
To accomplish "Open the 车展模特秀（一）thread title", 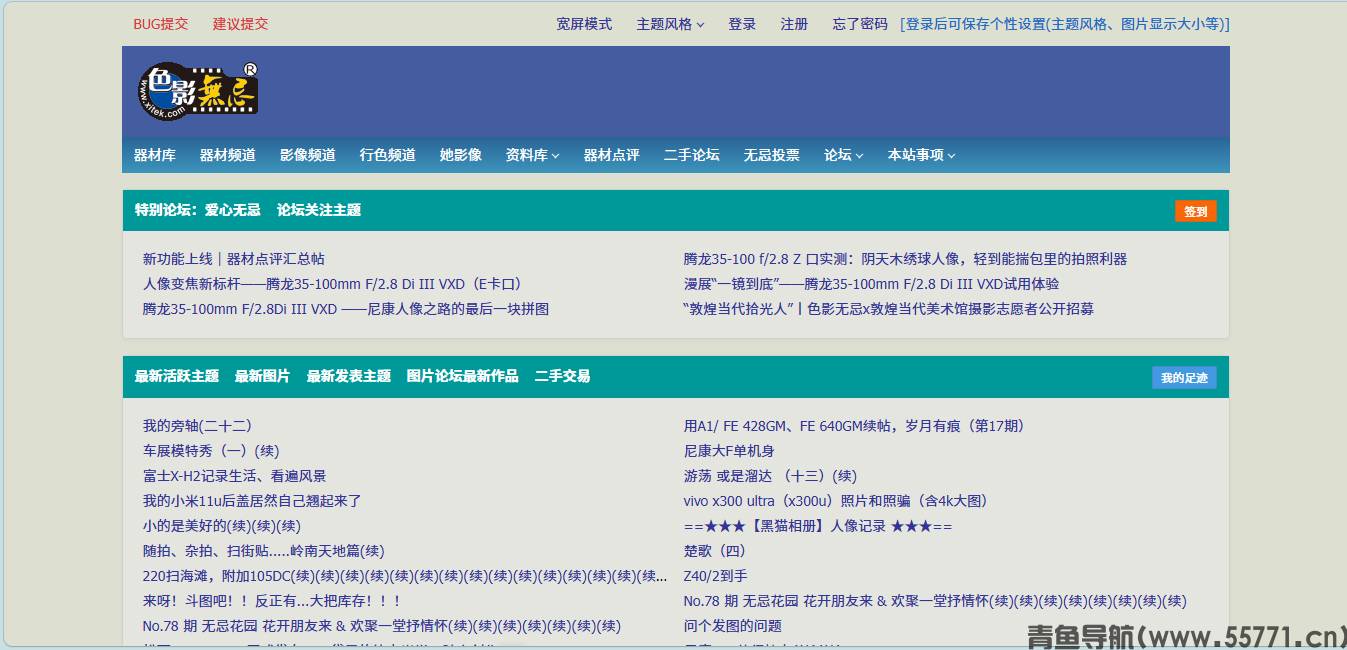I will pyautogui.click(x=198, y=451).
